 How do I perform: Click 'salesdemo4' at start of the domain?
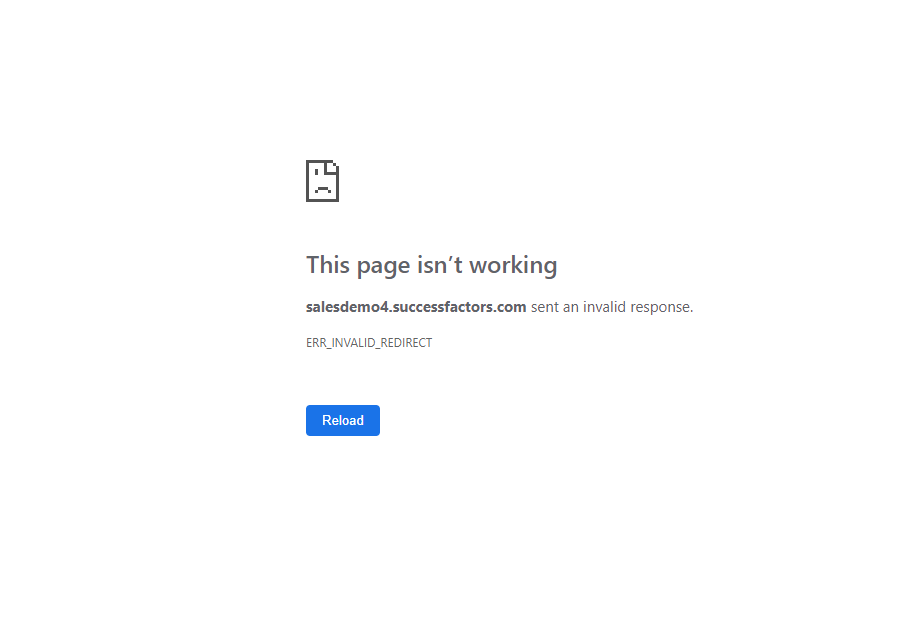[347, 307]
